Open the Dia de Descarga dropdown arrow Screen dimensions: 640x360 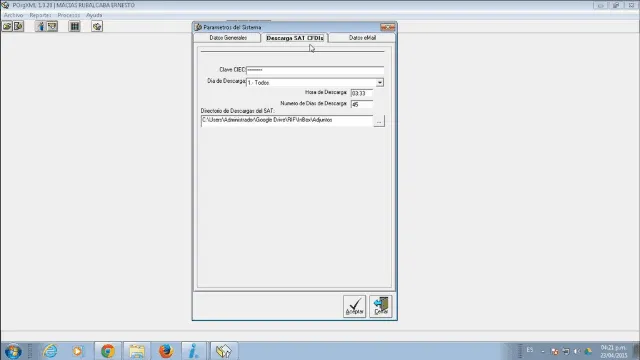coord(380,82)
